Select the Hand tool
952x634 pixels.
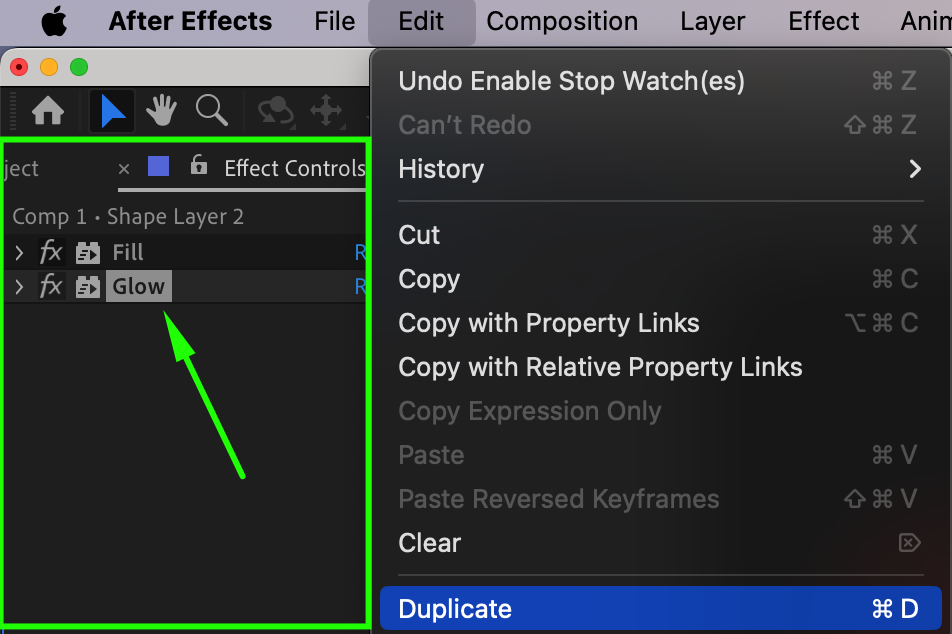tap(162, 111)
